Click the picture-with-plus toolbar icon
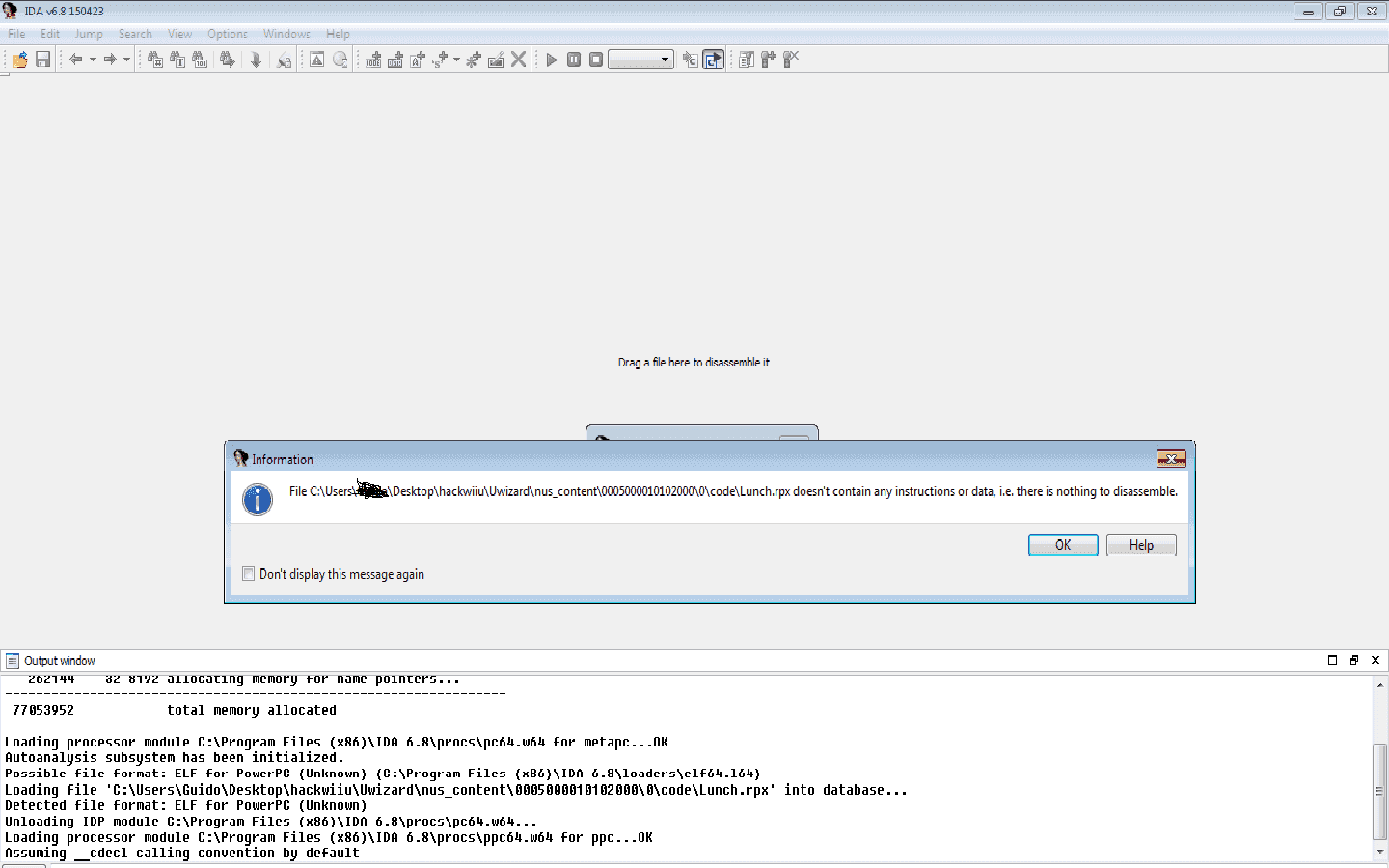1389x868 pixels. (496, 59)
